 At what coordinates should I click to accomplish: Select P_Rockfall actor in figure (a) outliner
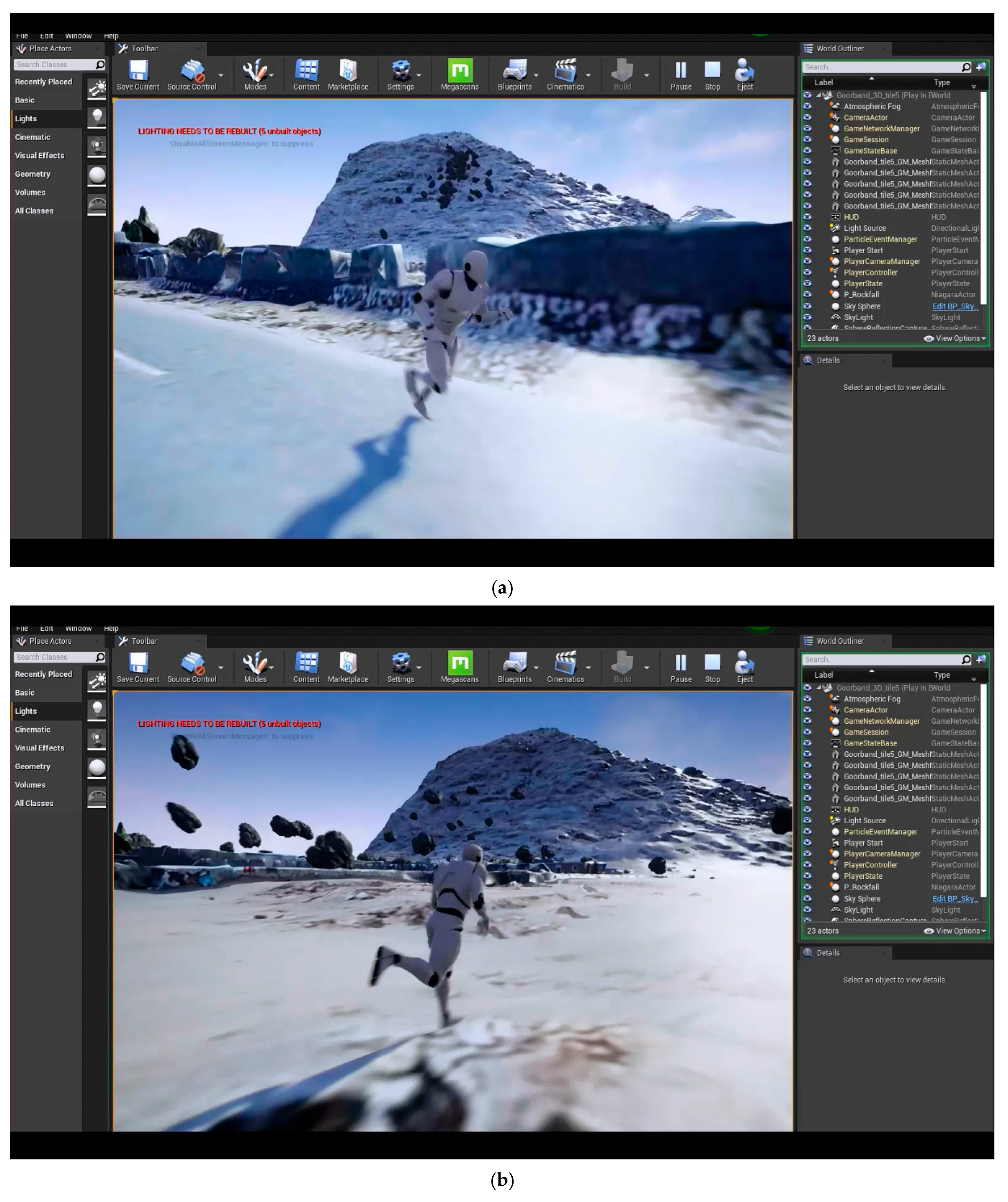pos(861,295)
